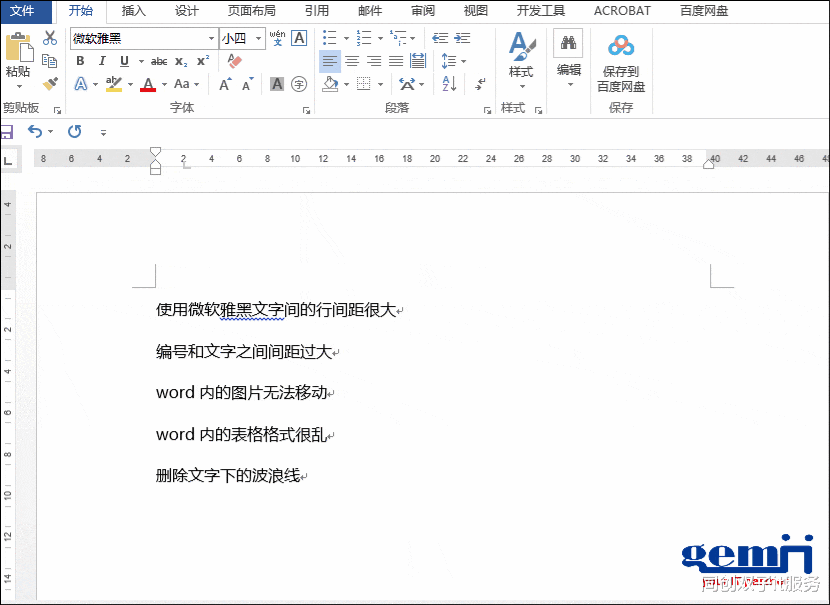Viewport: 830px width, 605px height.
Task: Click the decrease indent icon
Action: [440, 38]
